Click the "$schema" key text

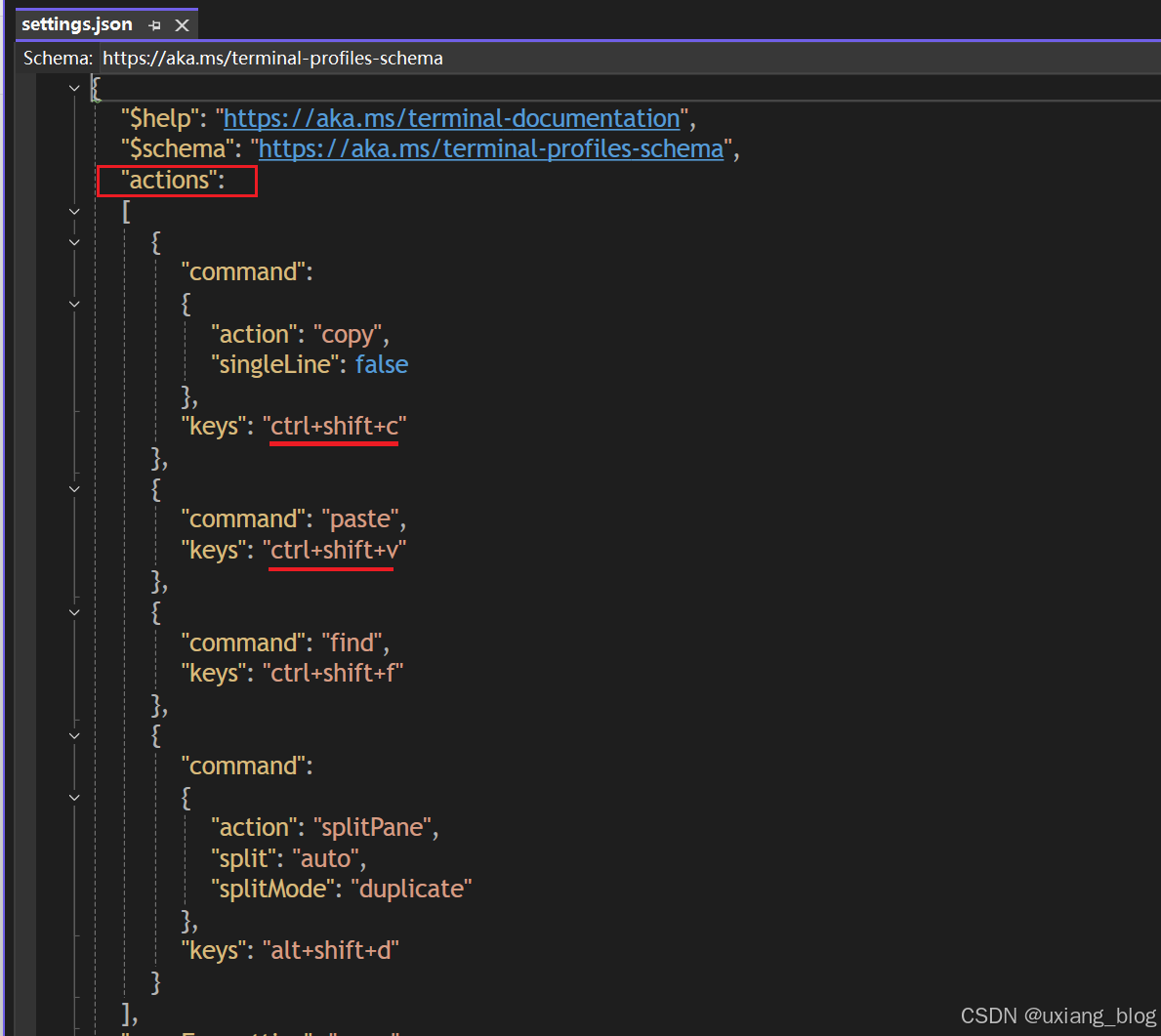pos(178,148)
